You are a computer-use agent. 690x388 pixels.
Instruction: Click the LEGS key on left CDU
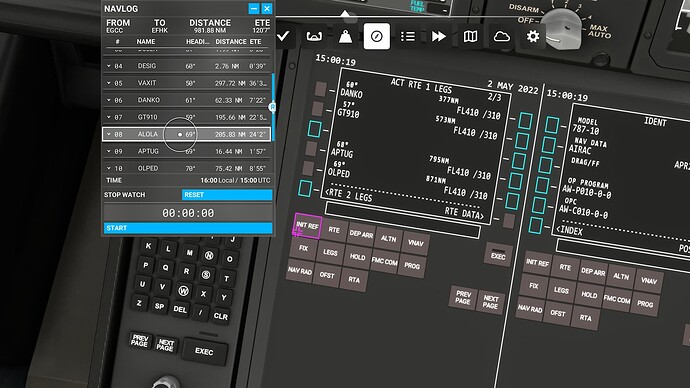[330, 253]
